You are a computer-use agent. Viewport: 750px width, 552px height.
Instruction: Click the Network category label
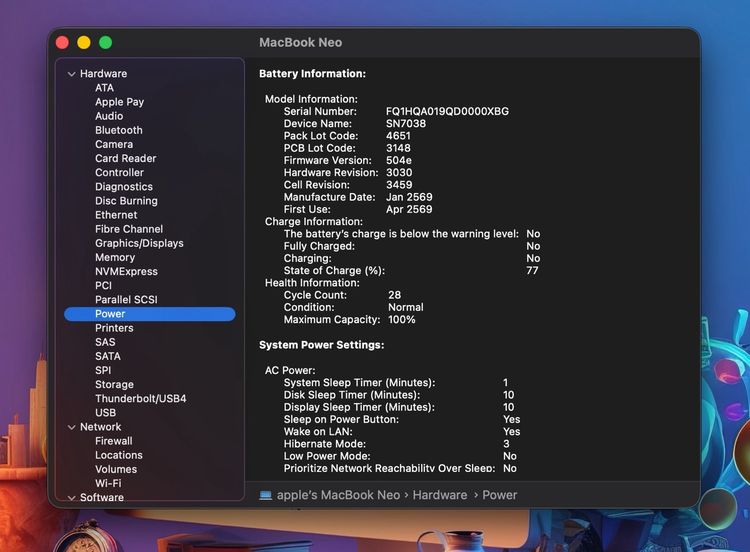pyautogui.click(x=100, y=427)
